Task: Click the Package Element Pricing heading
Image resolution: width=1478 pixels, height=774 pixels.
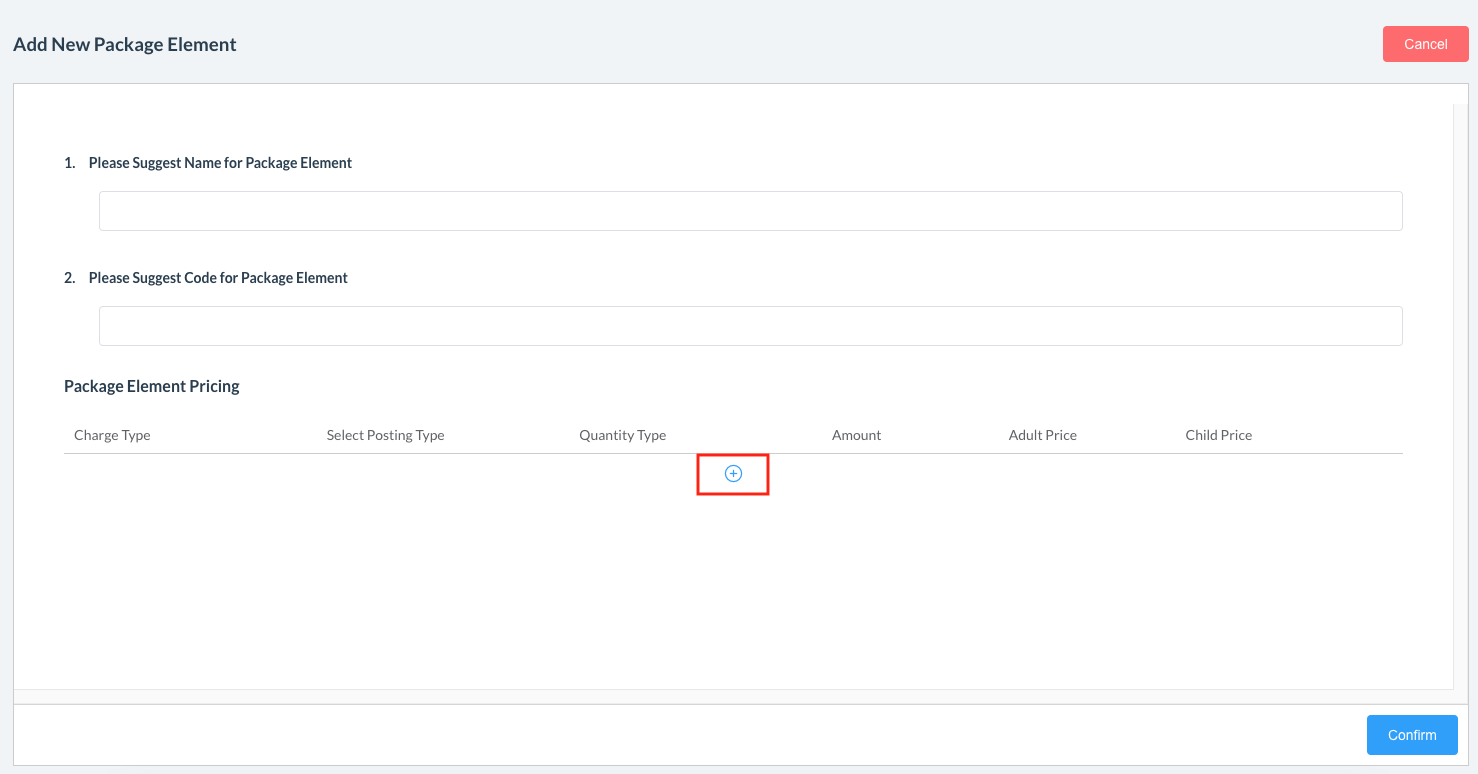Action: [x=152, y=386]
